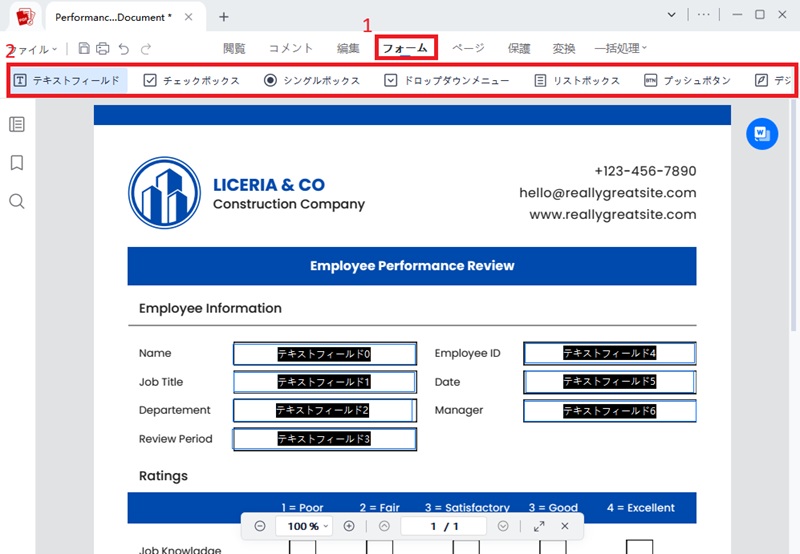This screenshot has height=554, width=800.
Task: Click the 3 = Good column header
Action: (553, 508)
